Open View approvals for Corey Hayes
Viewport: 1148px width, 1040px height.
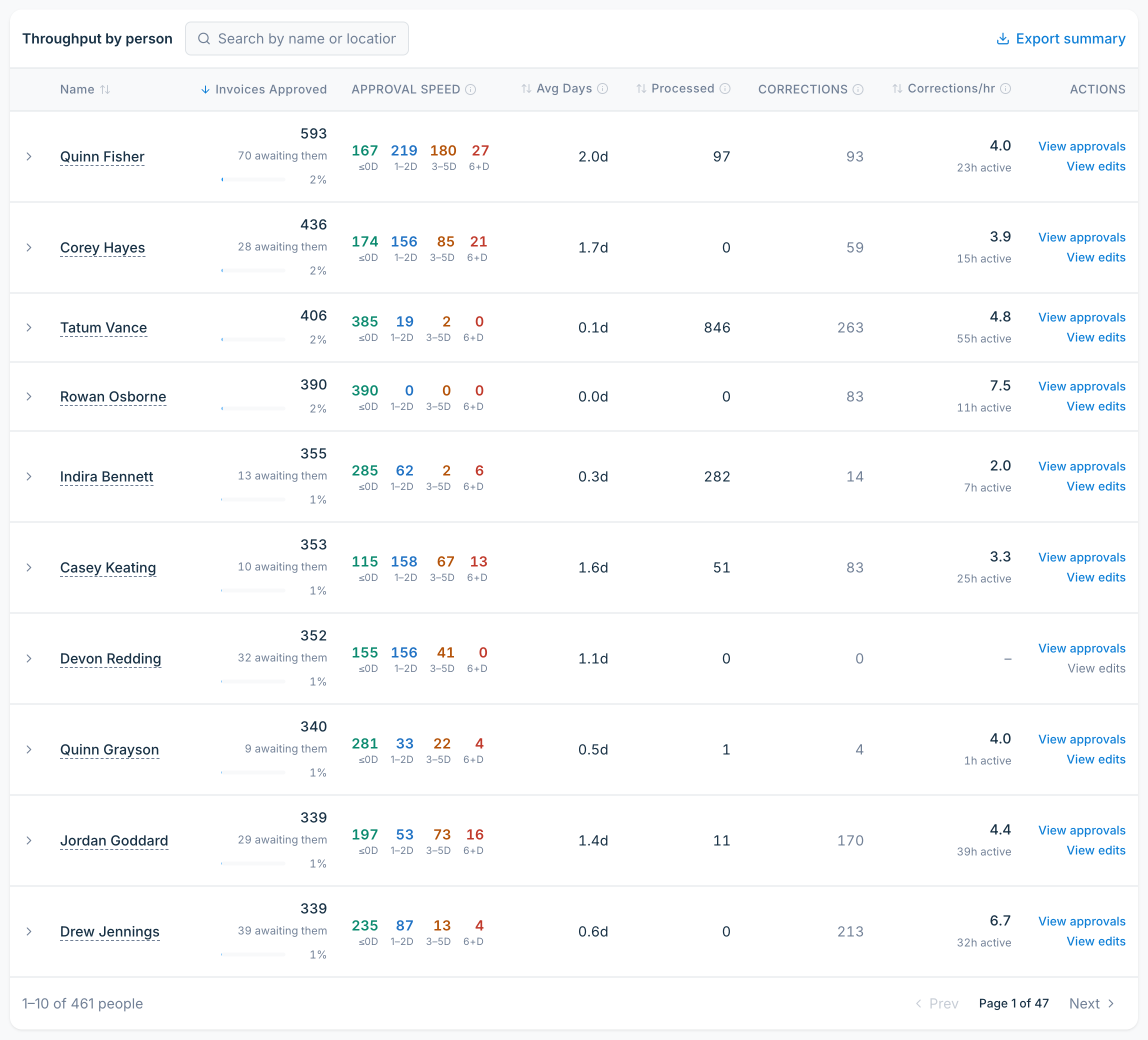(x=1081, y=237)
